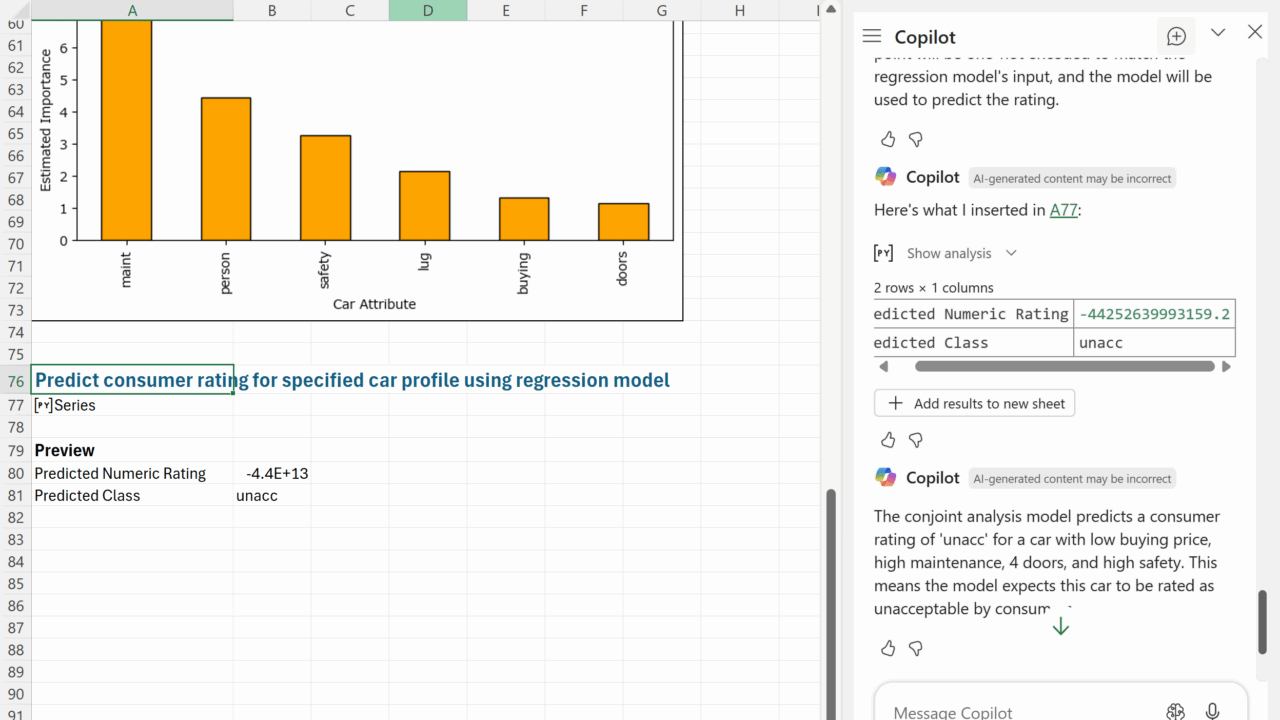Like the conjoint analysis explanation message
Image resolution: width=1280 pixels, height=720 pixels.
[888, 649]
